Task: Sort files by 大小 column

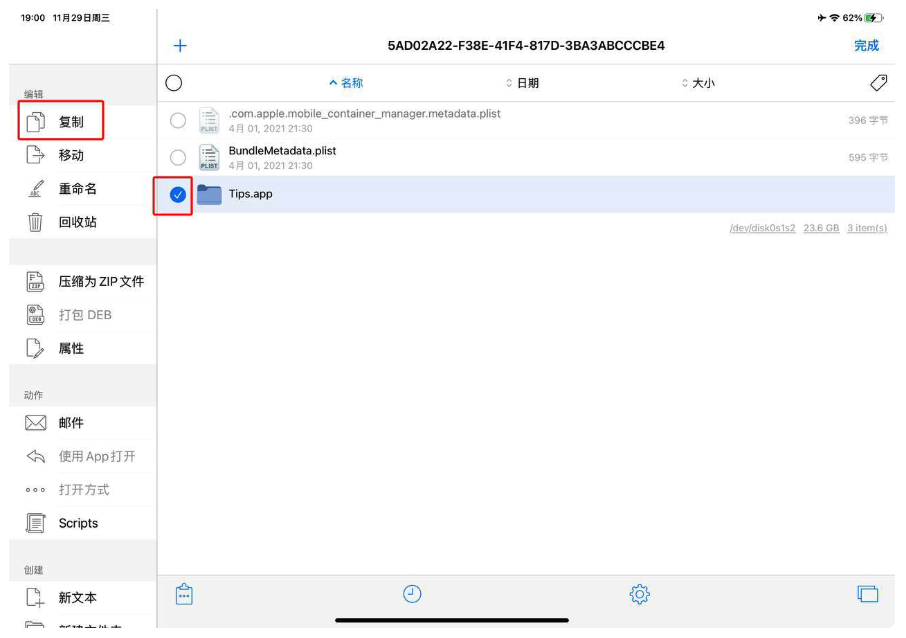Action: tap(699, 83)
